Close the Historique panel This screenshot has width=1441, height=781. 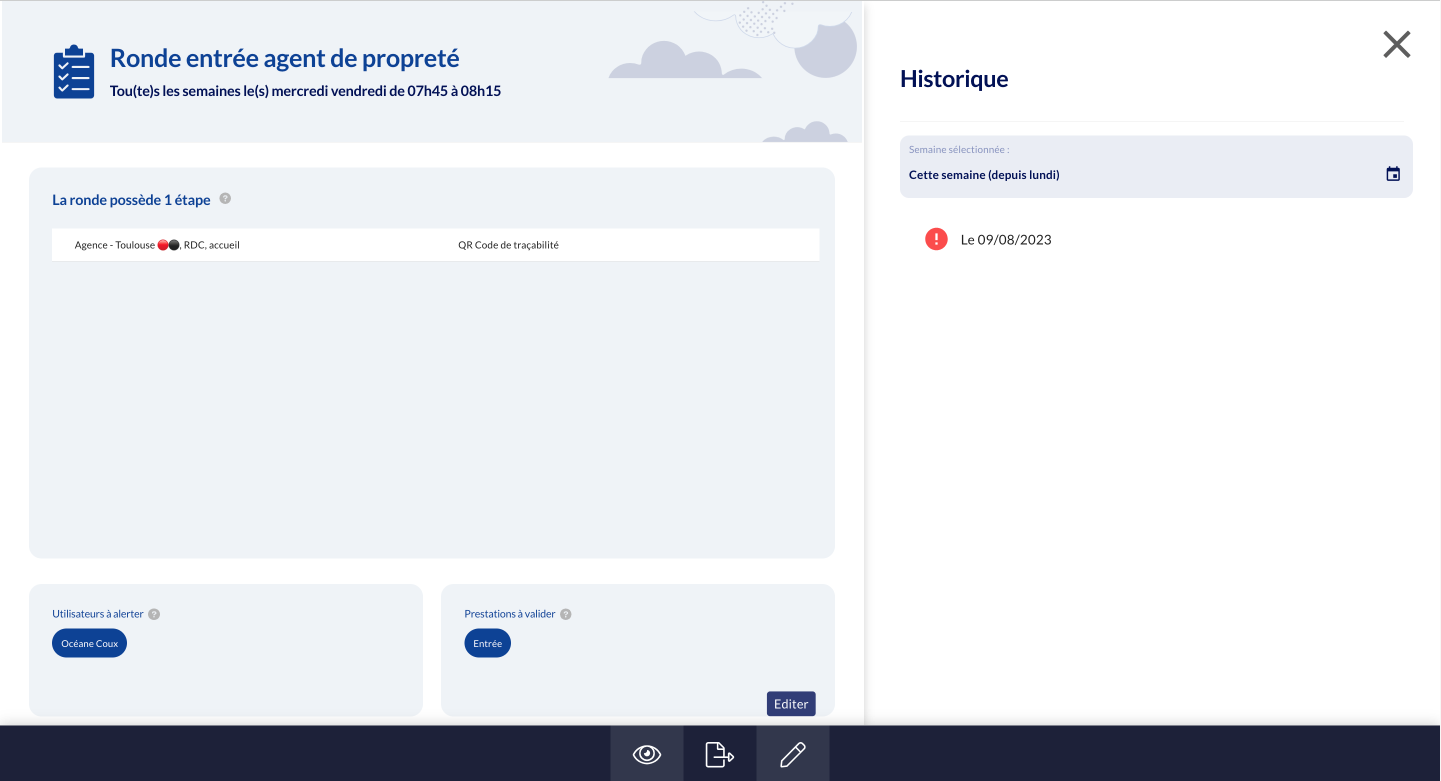[x=1396, y=44]
